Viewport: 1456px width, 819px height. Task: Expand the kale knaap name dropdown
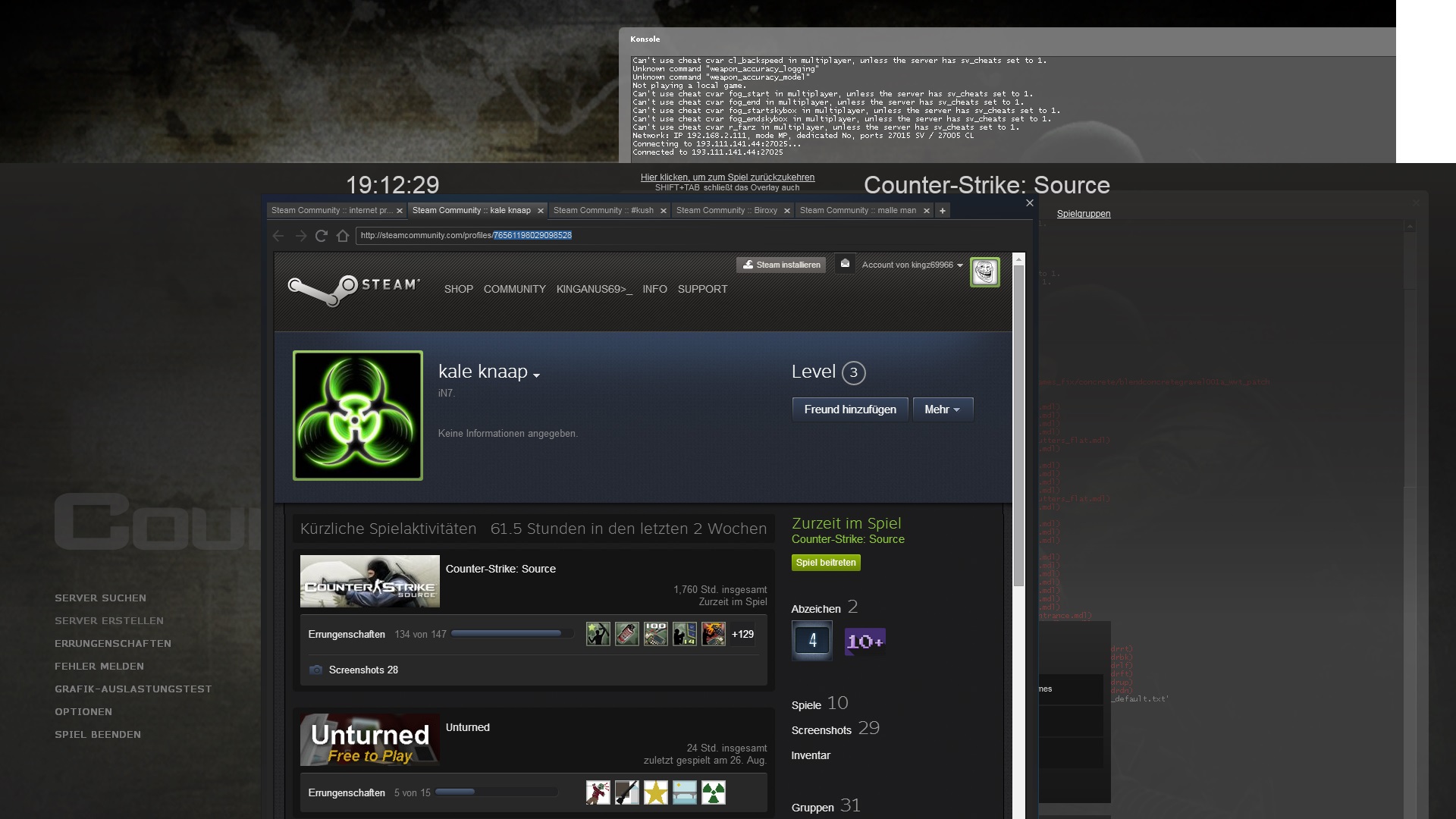pos(537,375)
